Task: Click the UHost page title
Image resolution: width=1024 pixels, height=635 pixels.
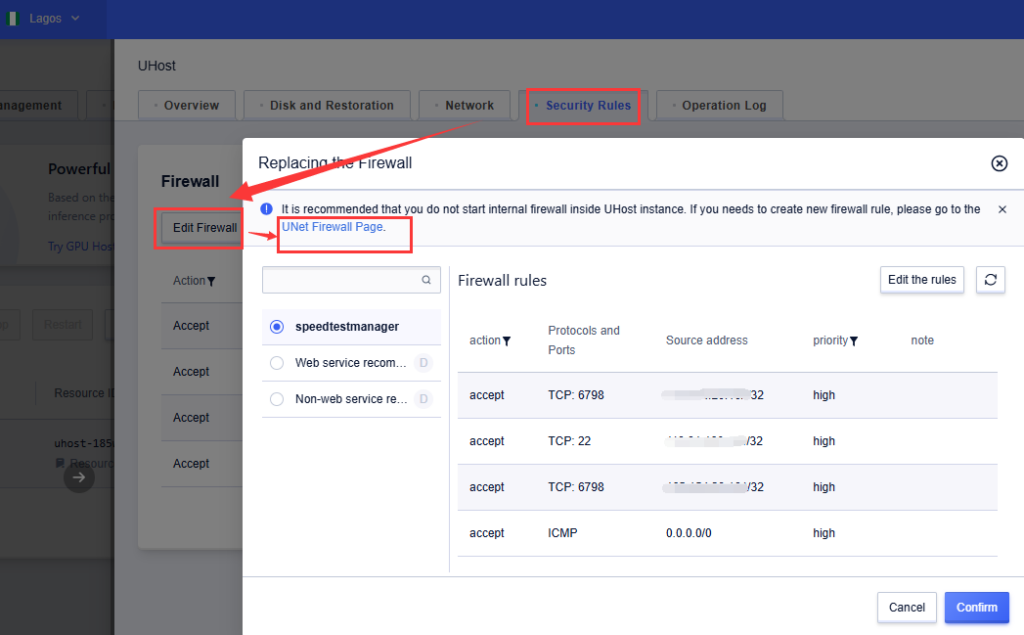Action: tap(157, 65)
